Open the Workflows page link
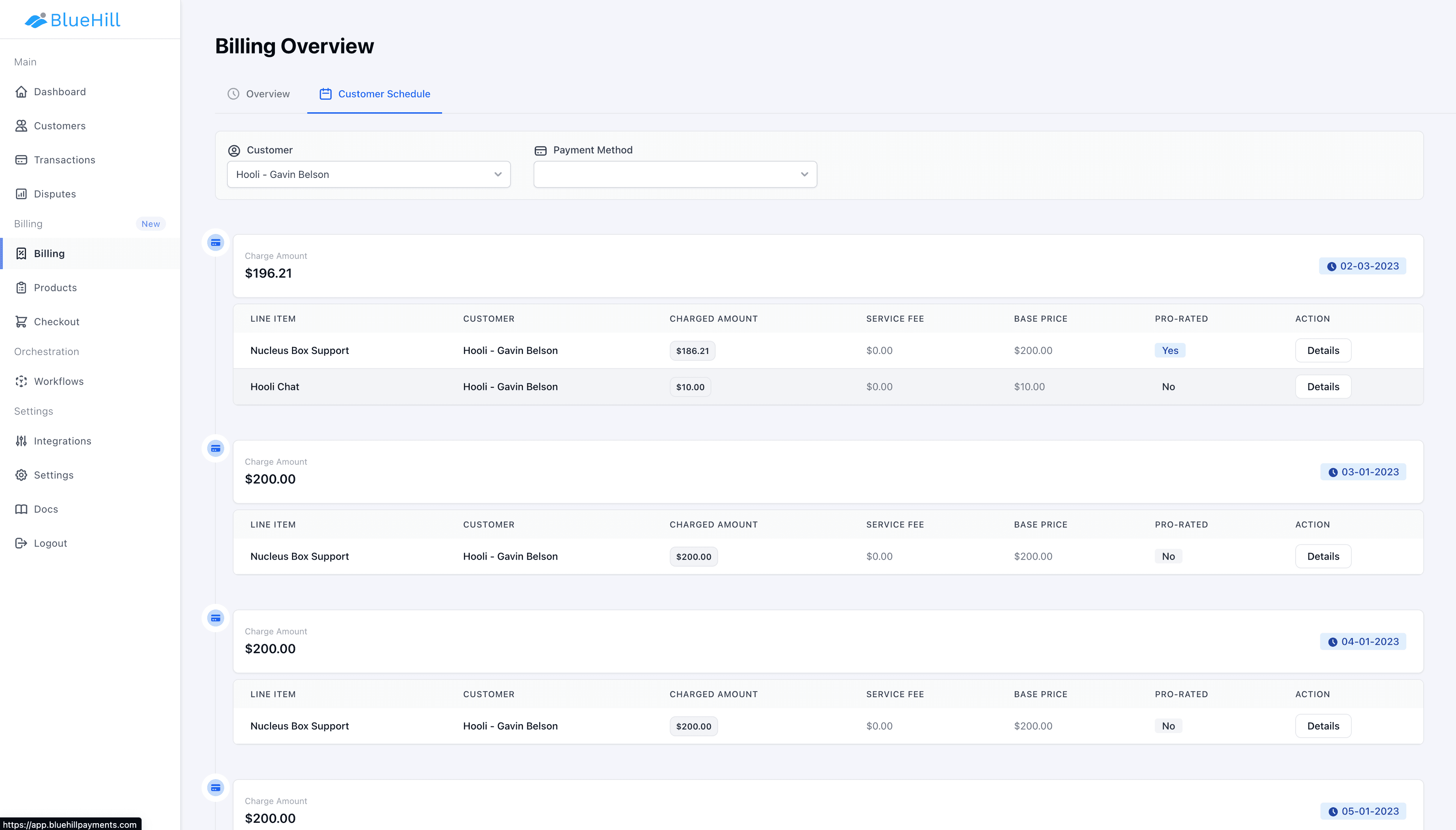 click(x=90, y=381)
